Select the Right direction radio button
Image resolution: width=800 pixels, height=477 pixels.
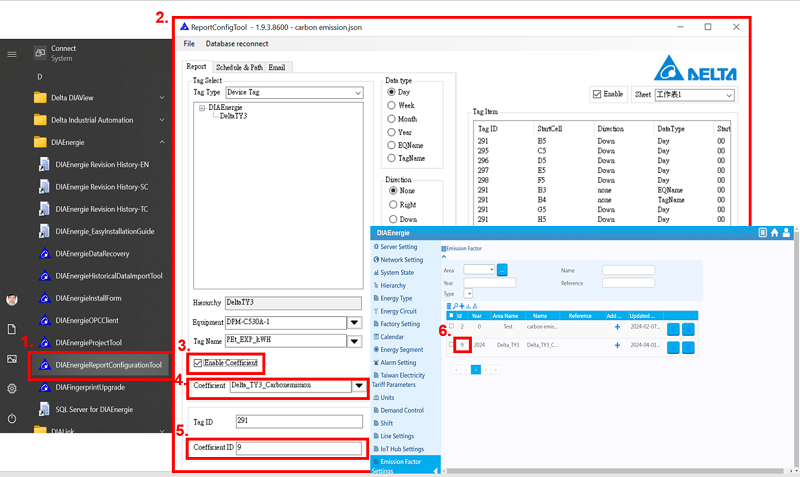coord(393,205)
